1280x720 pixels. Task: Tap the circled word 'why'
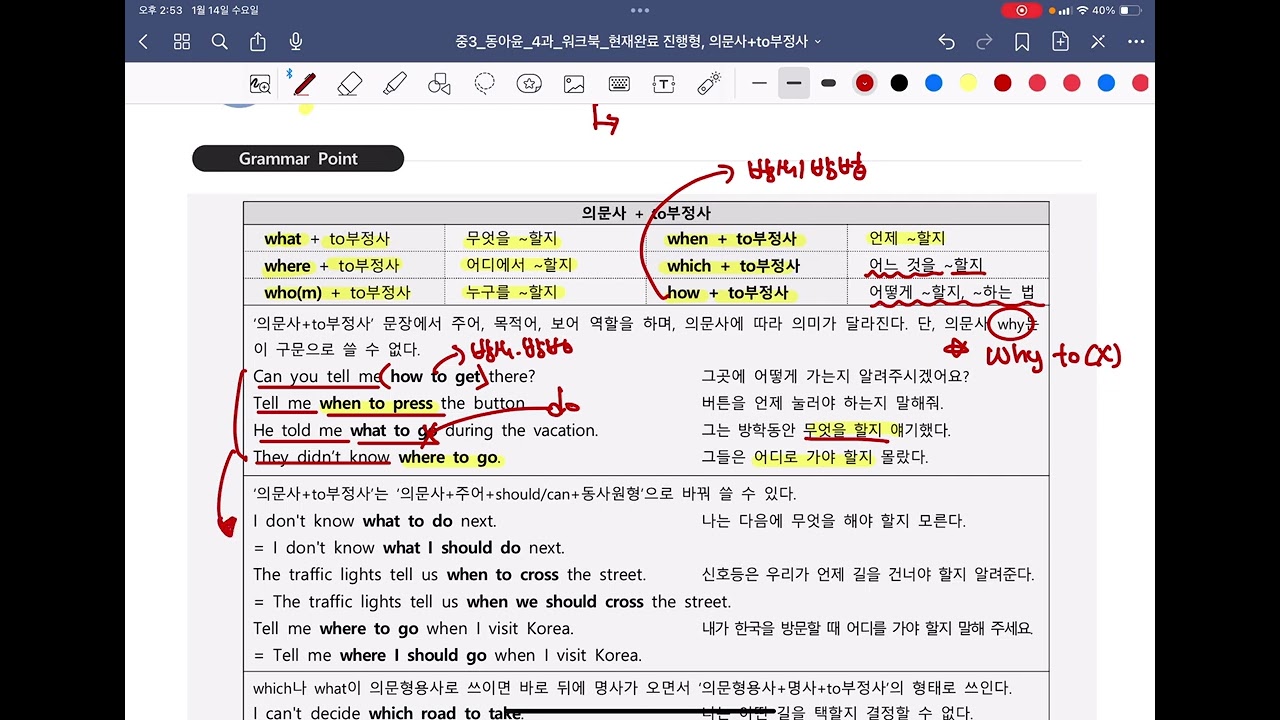(1011, 324)
